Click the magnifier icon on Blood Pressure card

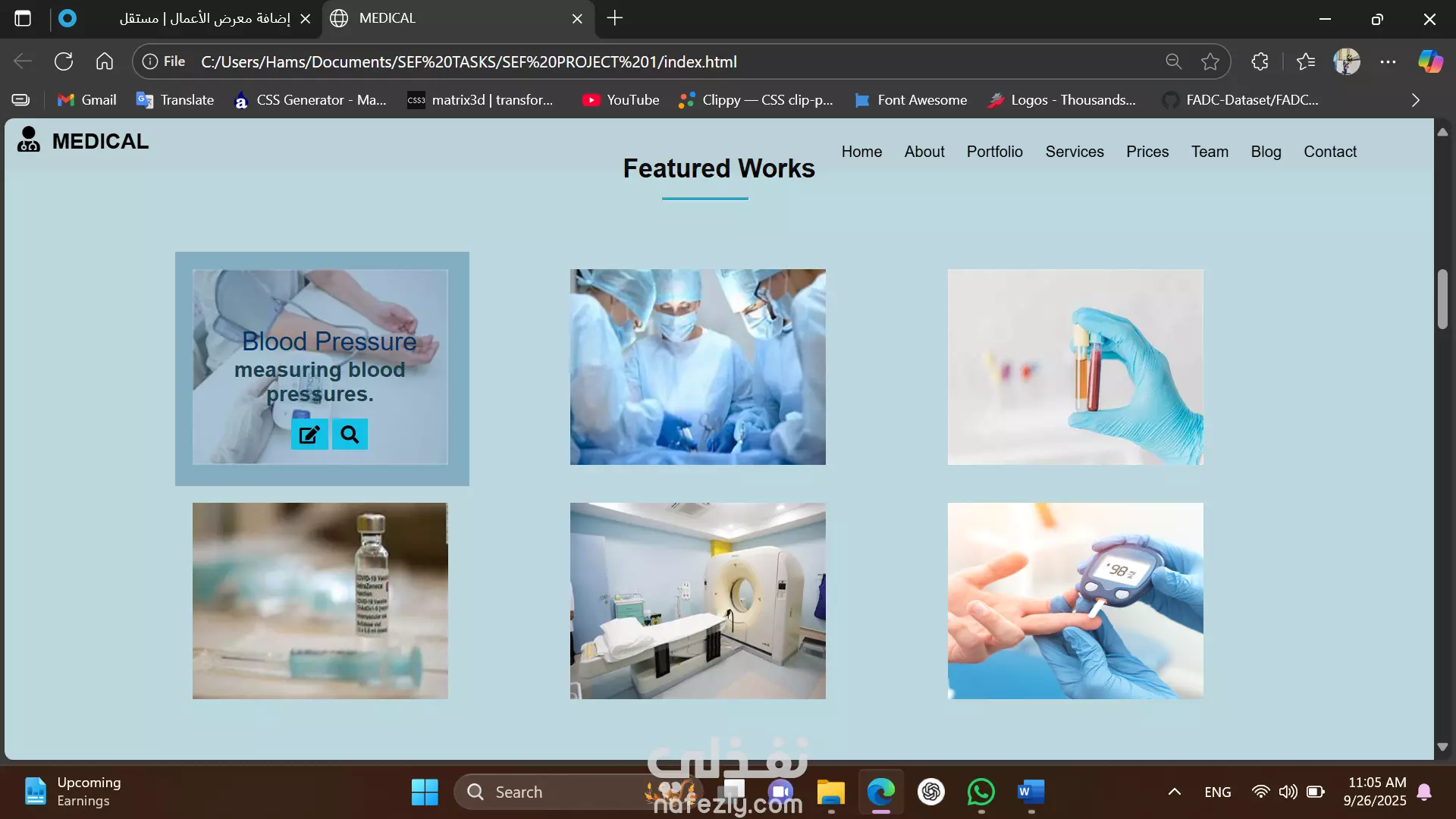(350, 435)
